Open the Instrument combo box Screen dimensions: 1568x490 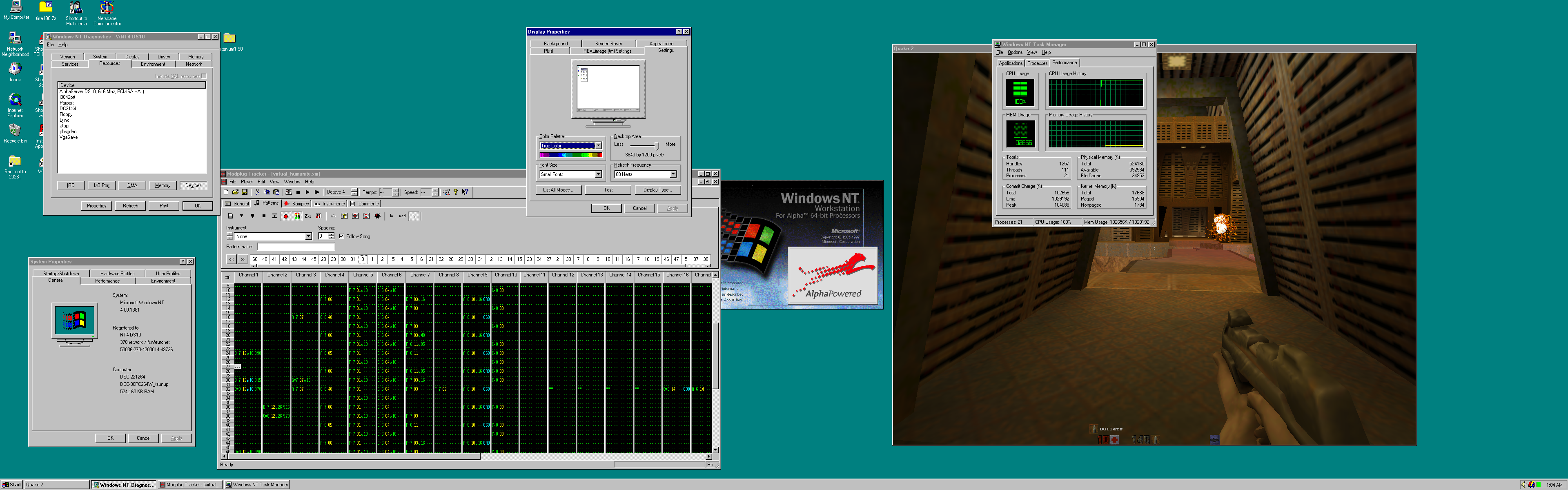tap(308, 236)
